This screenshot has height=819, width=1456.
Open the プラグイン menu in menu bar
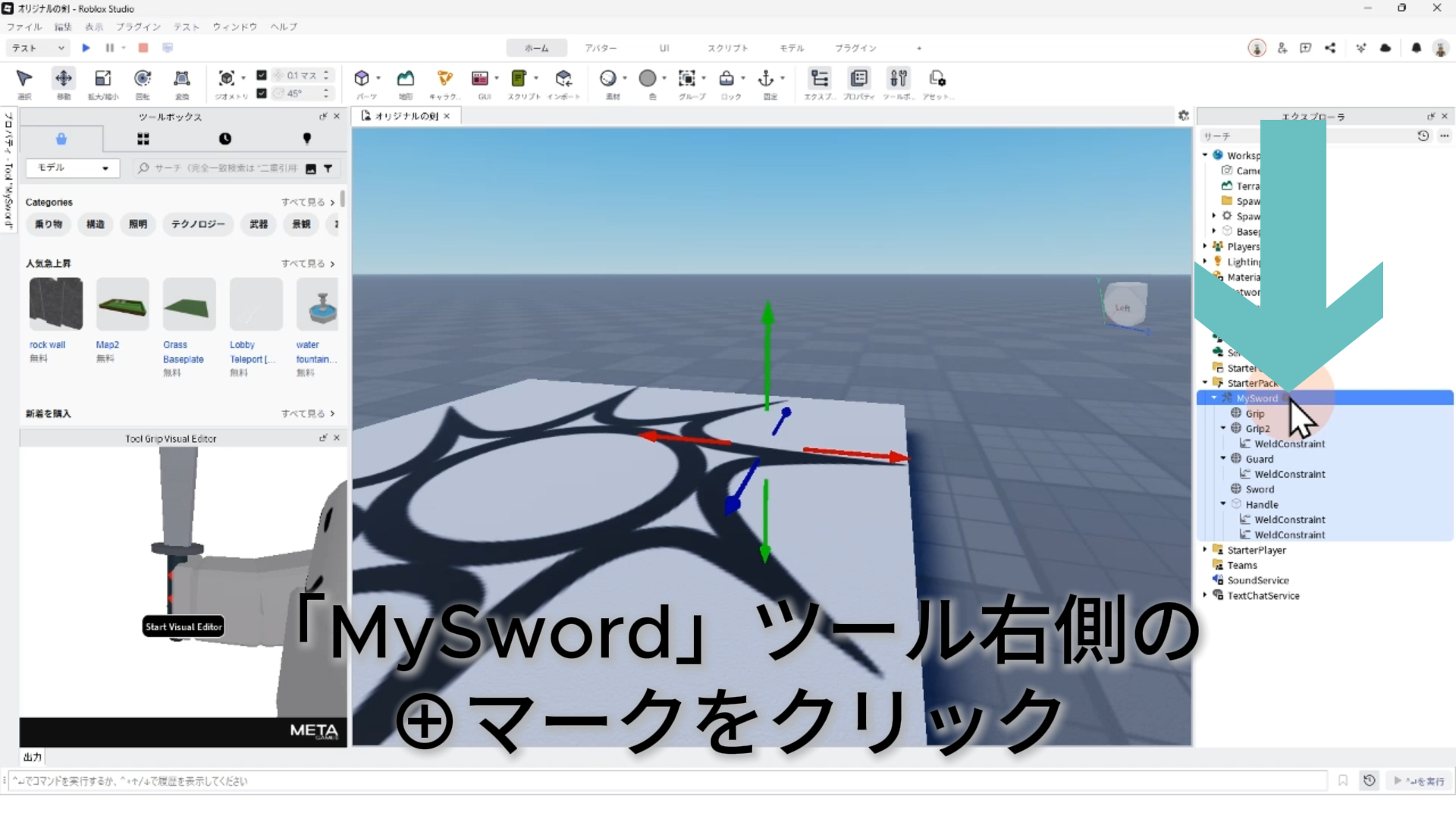[138, 27]
